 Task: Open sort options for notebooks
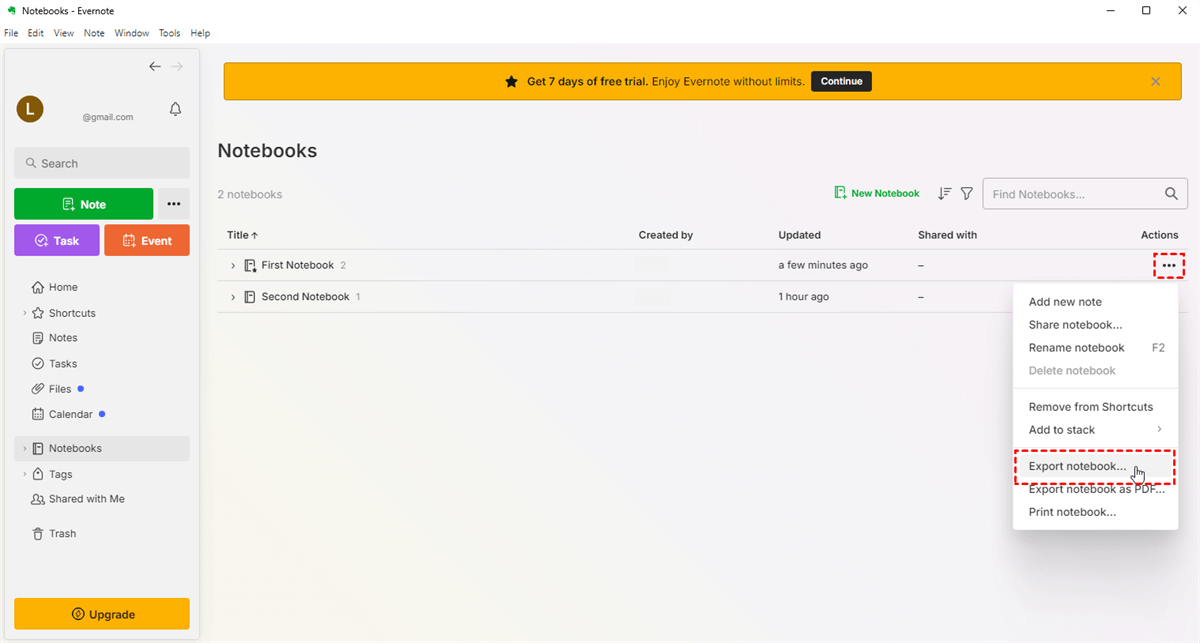coord(944,193)
